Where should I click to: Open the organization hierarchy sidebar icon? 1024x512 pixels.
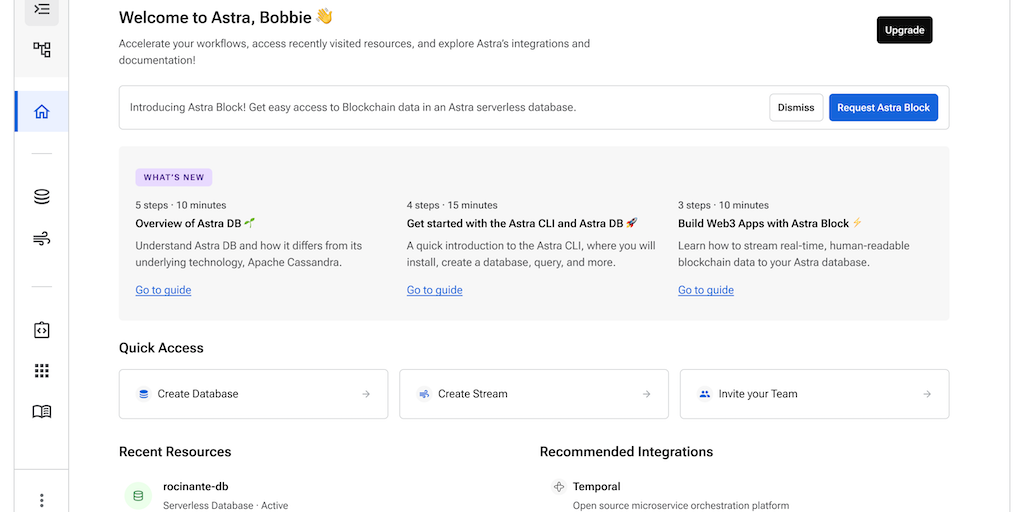tap(41, 49)
